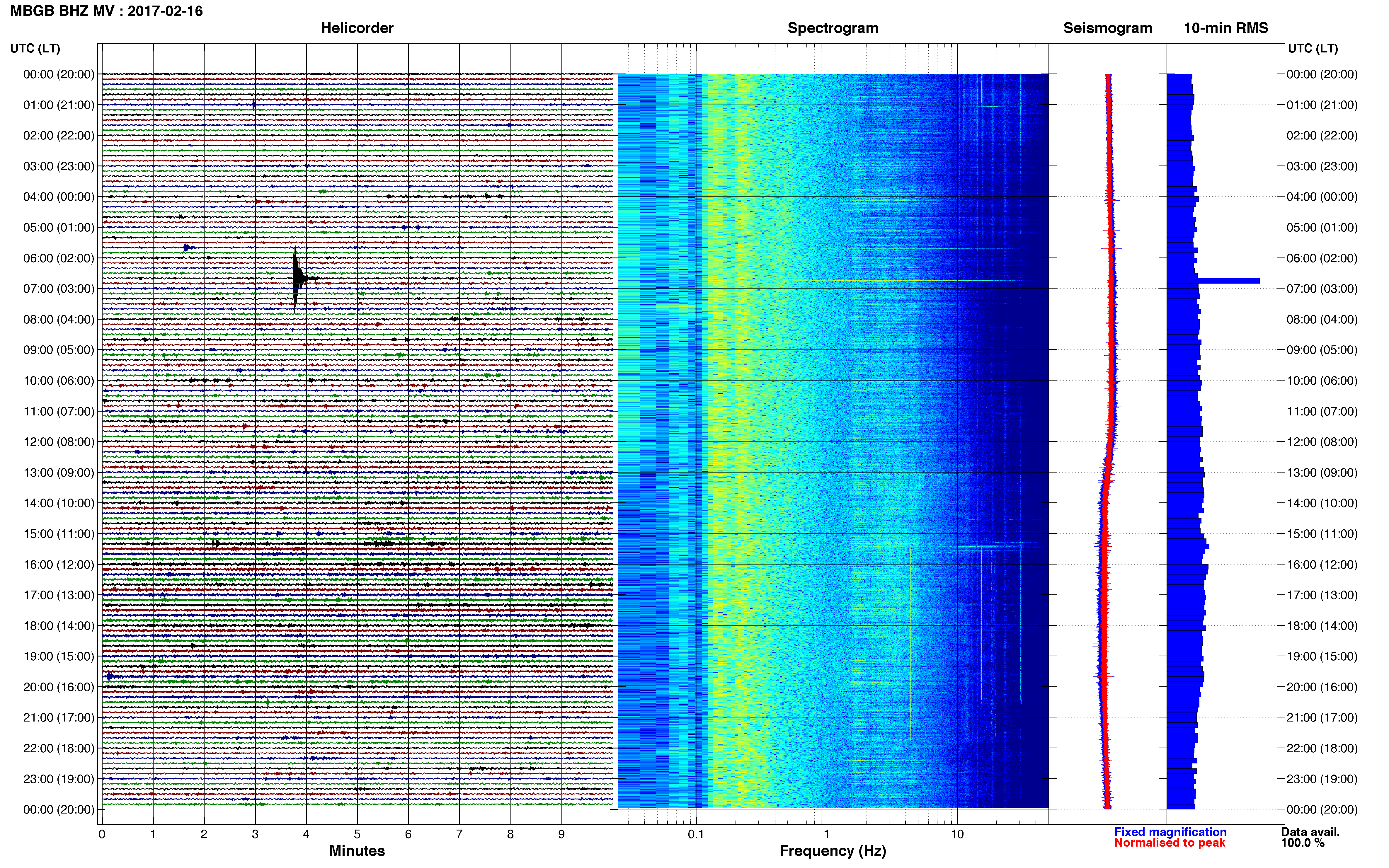Screen dimensions: 1389x868
Task: Click the left time label 21:00 (17:00)
Action: click(59, 718)
